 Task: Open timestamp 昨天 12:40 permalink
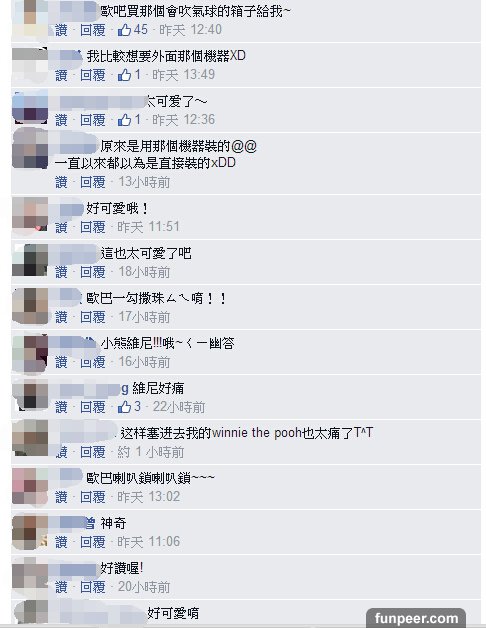click(x=190, y=30)
